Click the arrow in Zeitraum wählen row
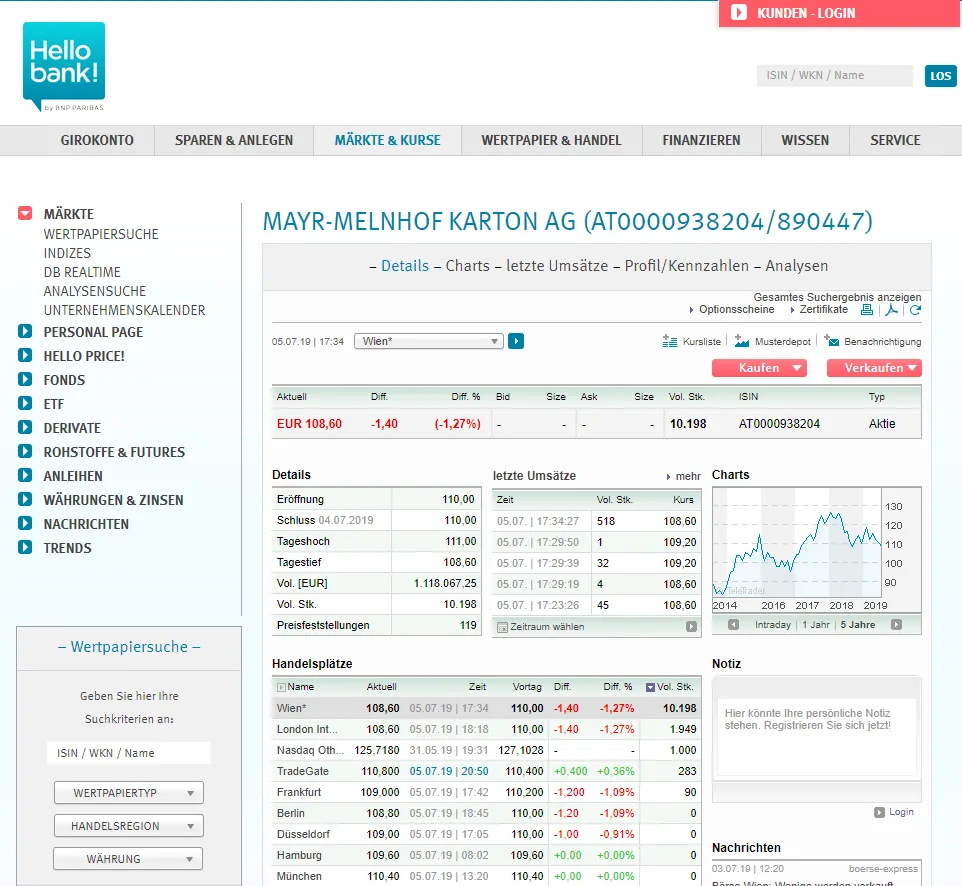The image size is (962, 886). (691, 626)
